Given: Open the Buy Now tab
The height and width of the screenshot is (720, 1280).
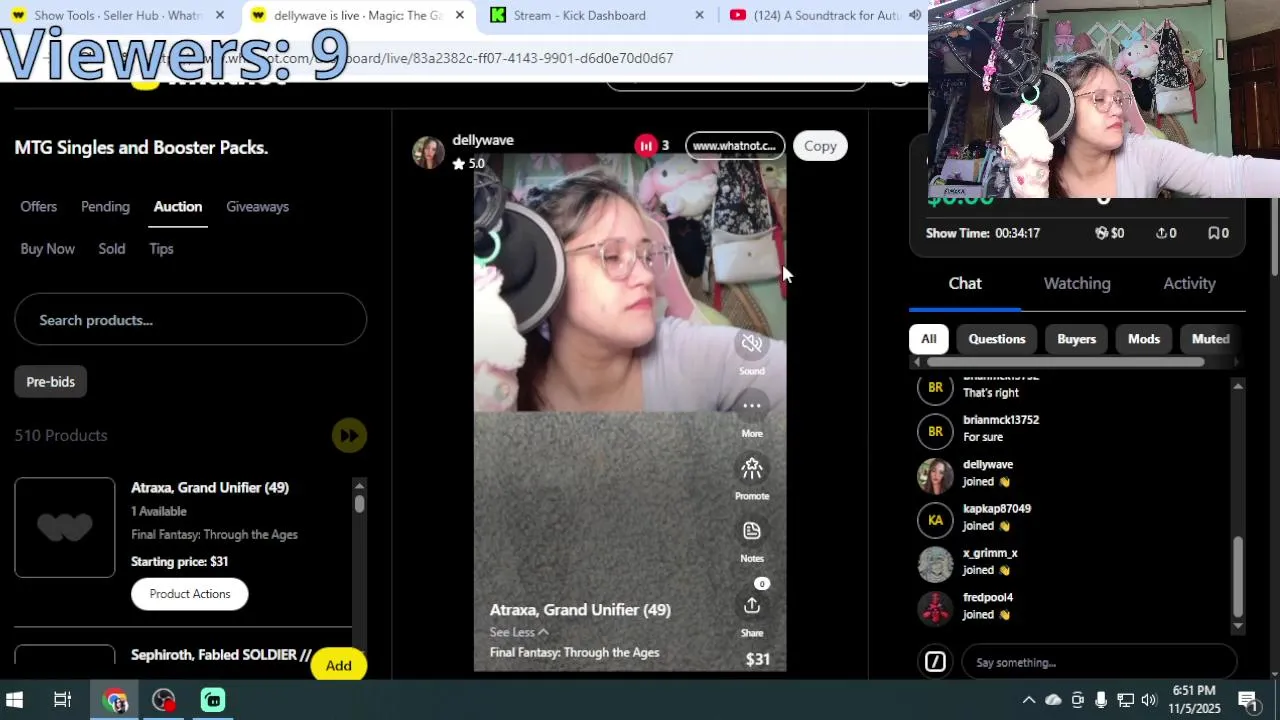Looking at the screenshot, I should 48,249.
